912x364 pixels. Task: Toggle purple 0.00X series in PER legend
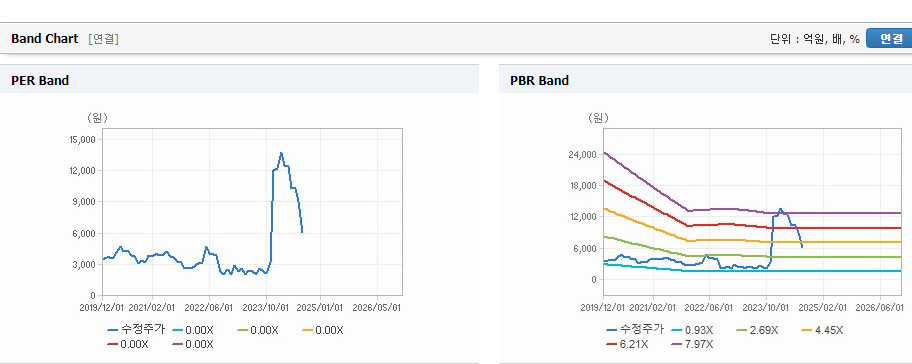click(x=193, y=344)
